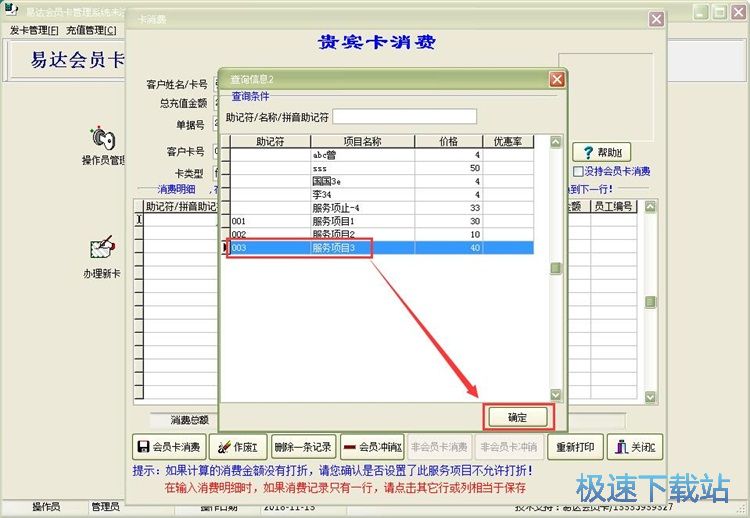
Task: Click the 会员卡消费 save button
Action: coord(169,447)
